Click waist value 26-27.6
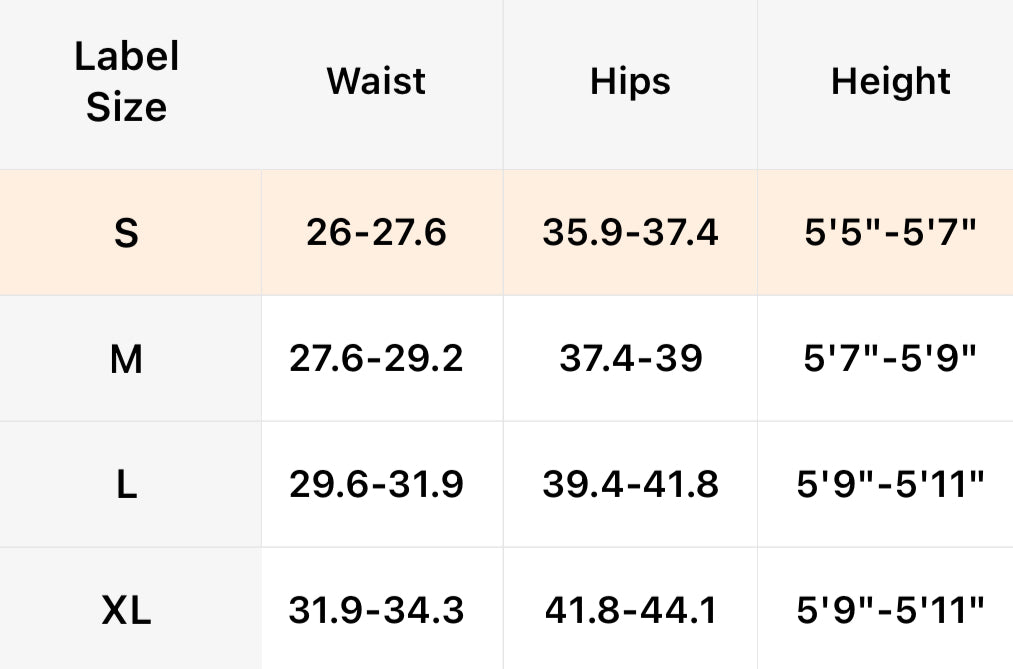The height and width of the screenshot is (669, 1013). click(x=376, y=233)
